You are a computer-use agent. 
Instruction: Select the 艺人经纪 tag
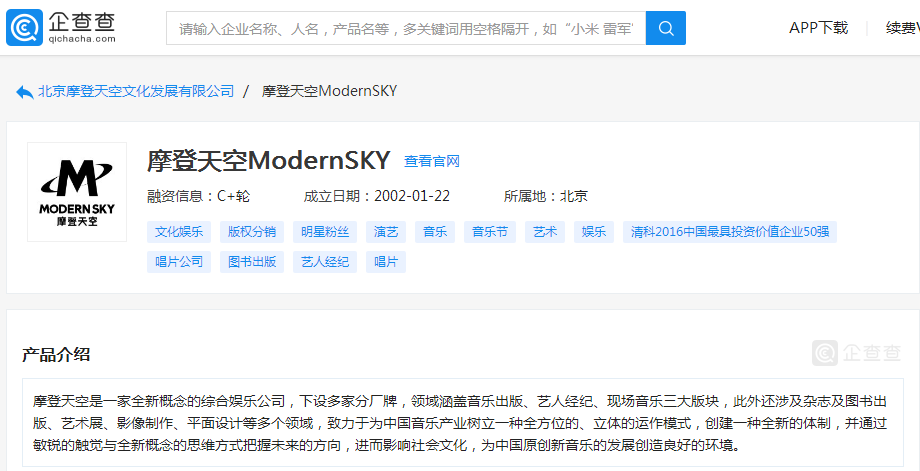click(x=325, y=262)
